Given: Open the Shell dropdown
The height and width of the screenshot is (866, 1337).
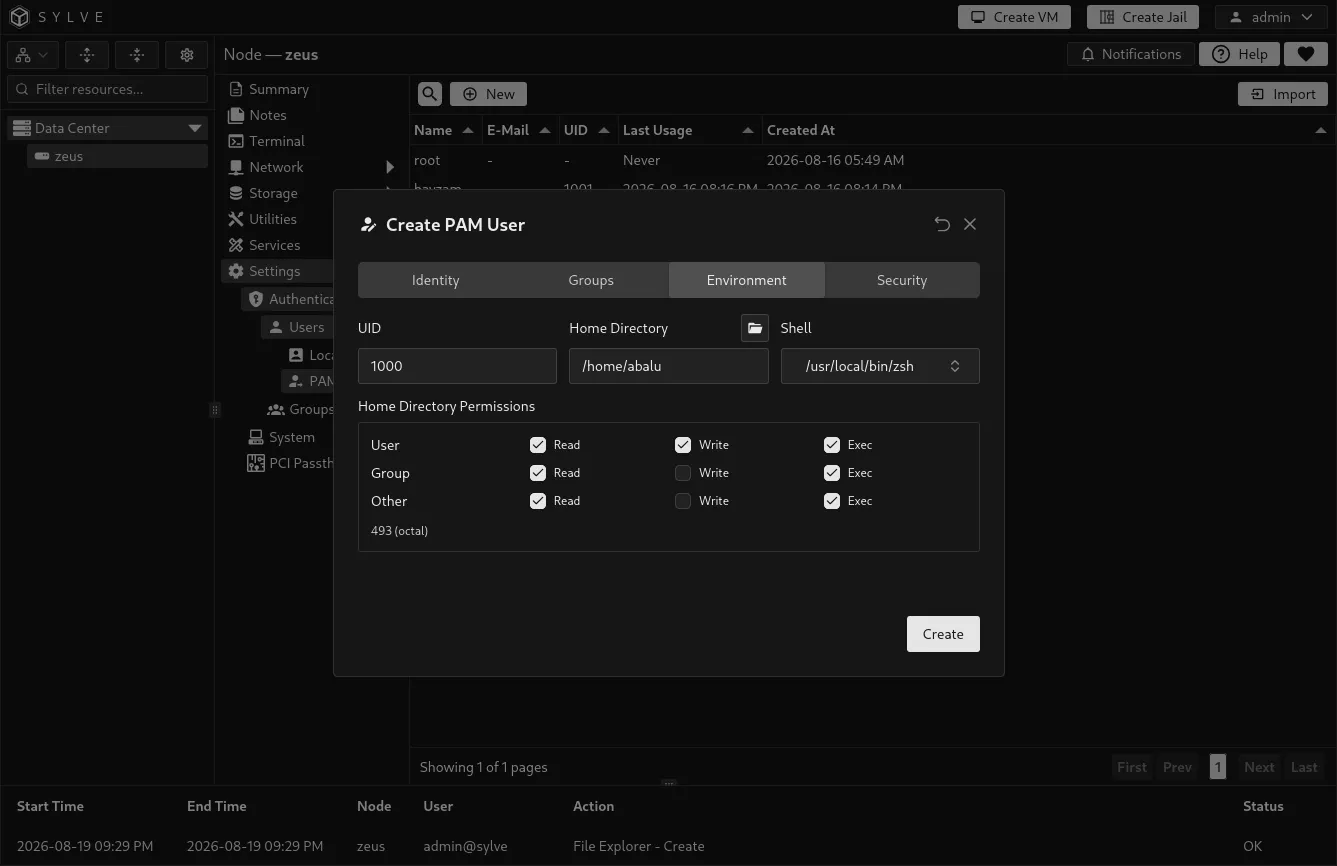Looking at the screenshot, I should 880,366.
